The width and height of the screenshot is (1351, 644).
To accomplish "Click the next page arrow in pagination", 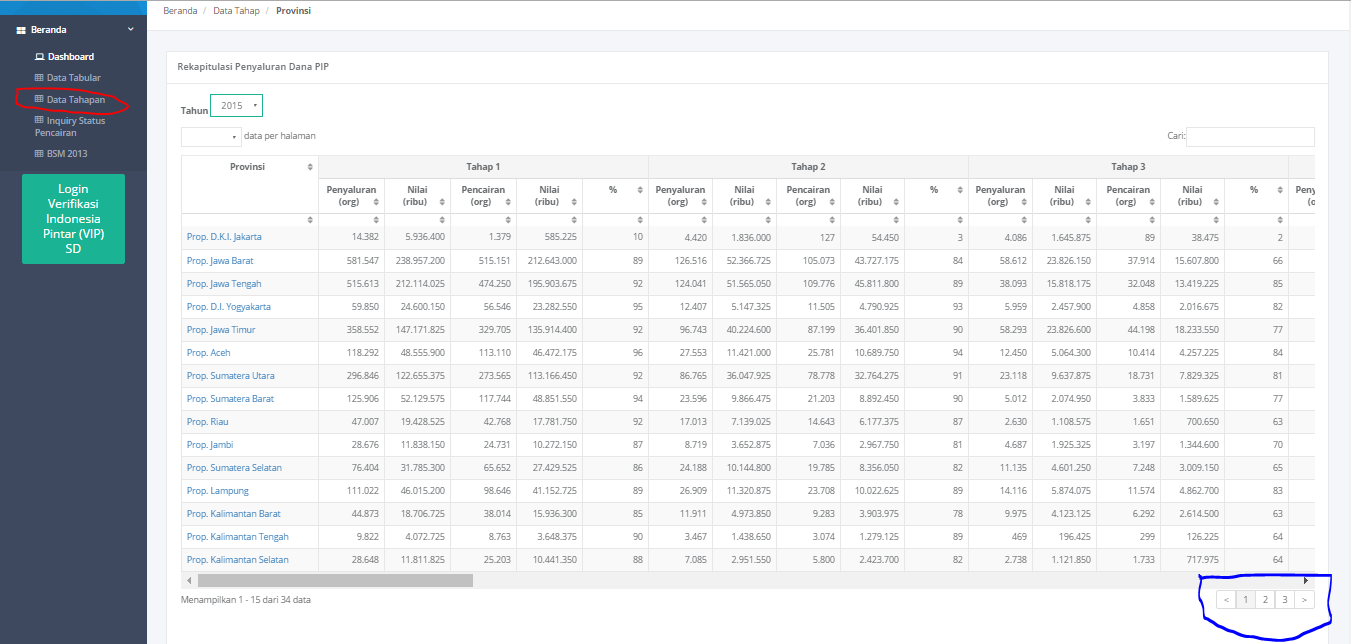I will 1303,600.
